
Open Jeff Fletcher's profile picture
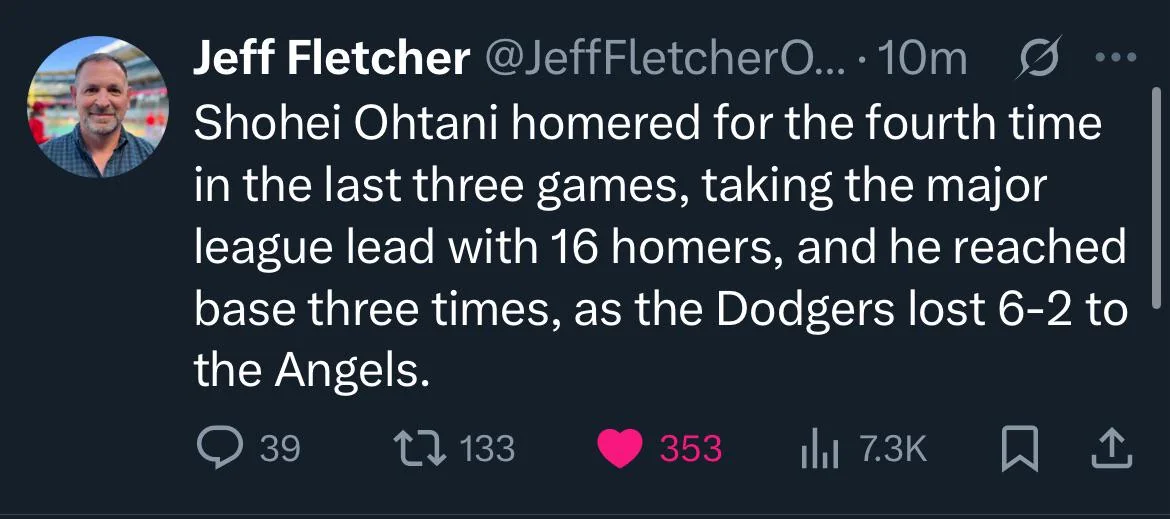coord(98,107)
